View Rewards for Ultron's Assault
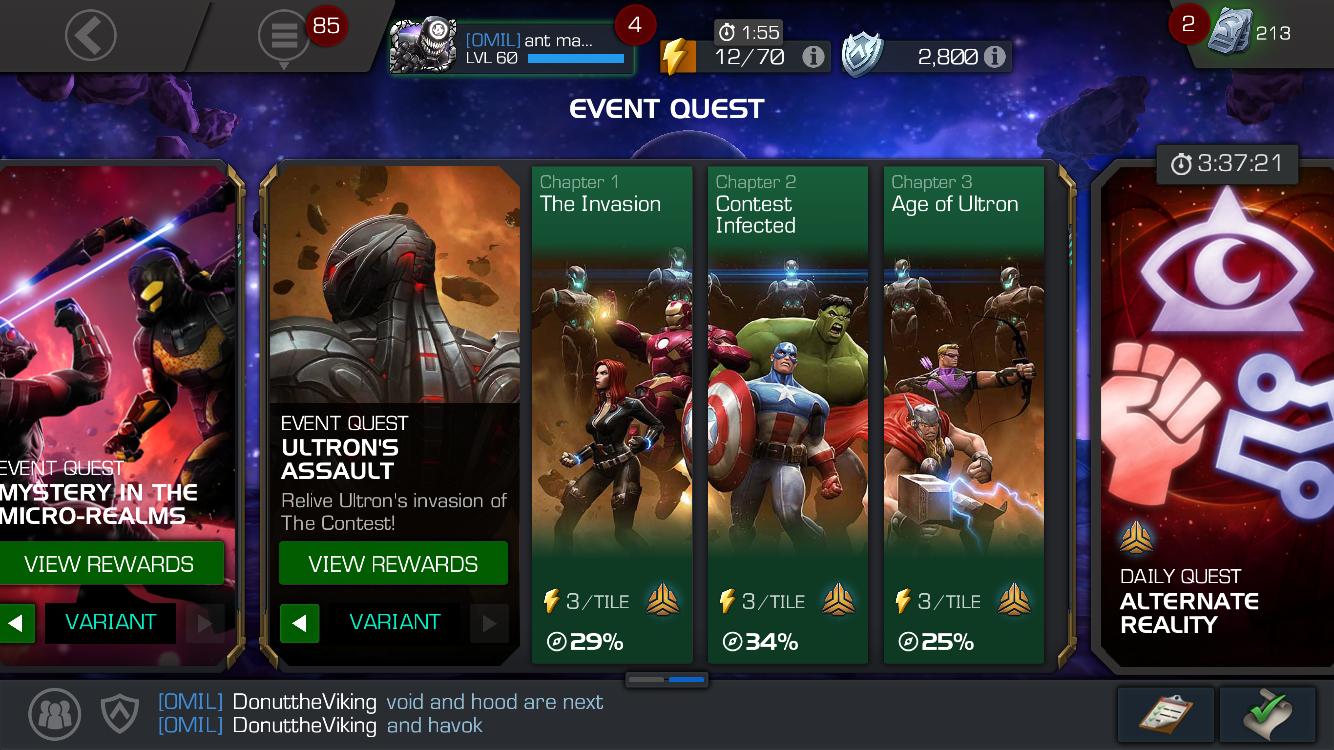 pos(393,564)
